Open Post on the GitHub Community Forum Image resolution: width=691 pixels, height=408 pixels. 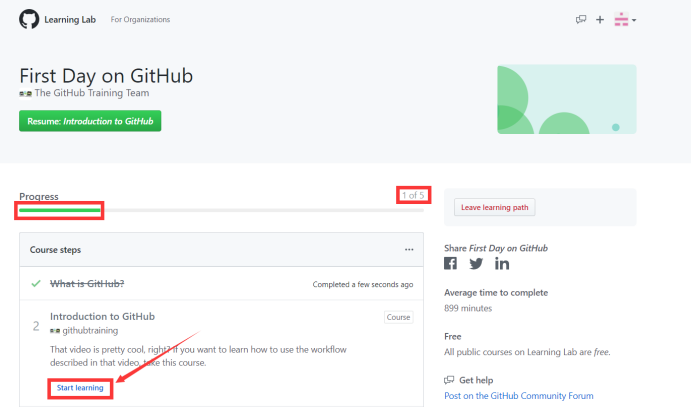tap(519, 396)
